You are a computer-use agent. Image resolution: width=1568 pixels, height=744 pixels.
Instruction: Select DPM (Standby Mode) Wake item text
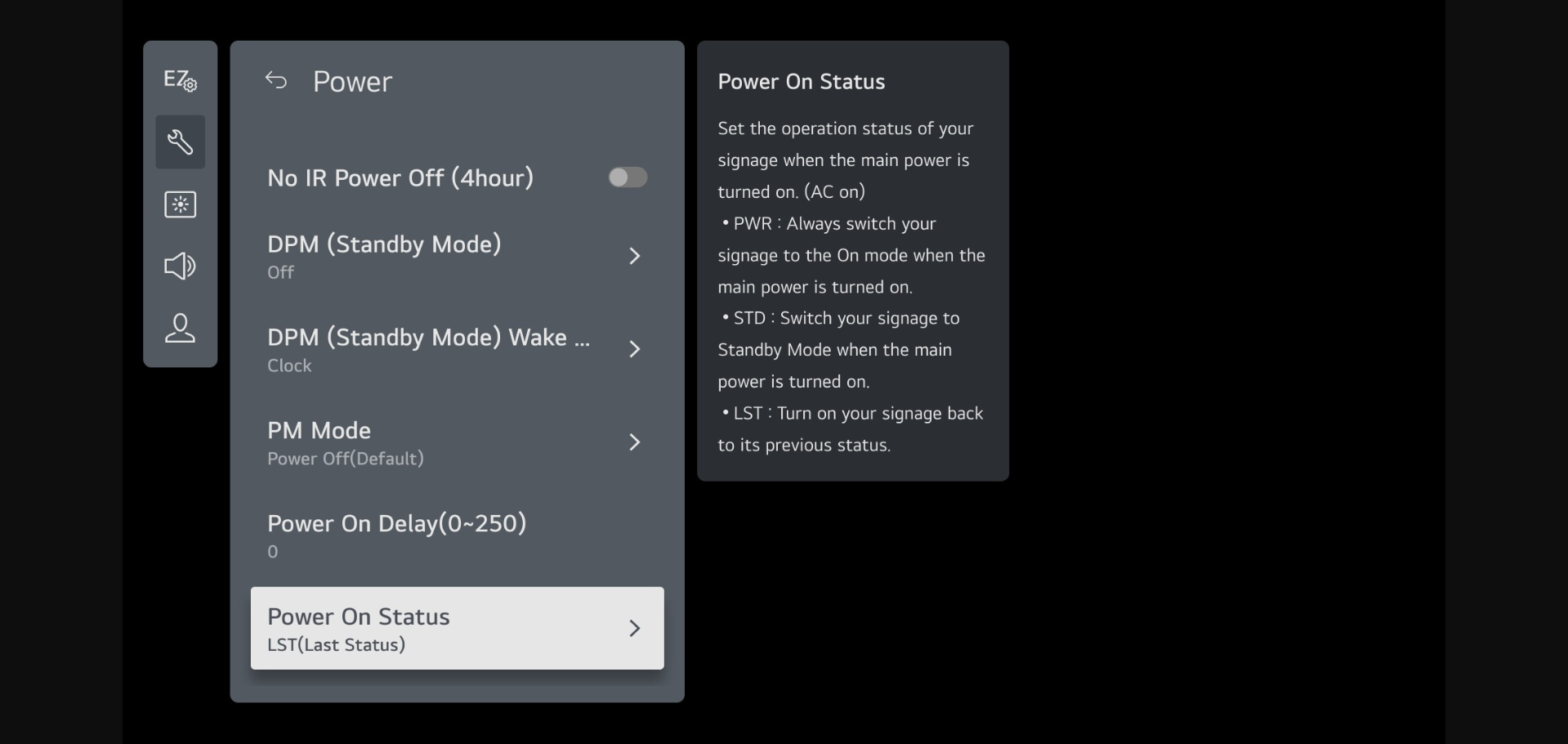tap(428, 338)
